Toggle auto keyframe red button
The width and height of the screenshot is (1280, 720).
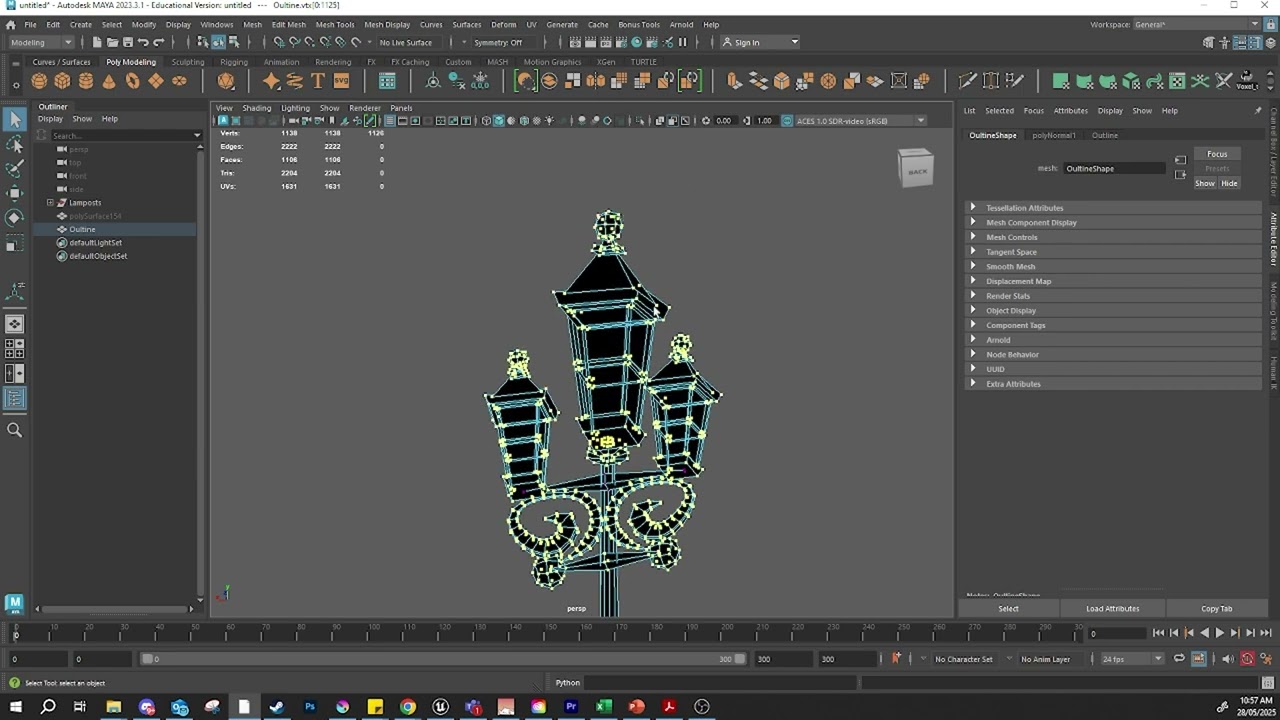(x=1247, y=658)
